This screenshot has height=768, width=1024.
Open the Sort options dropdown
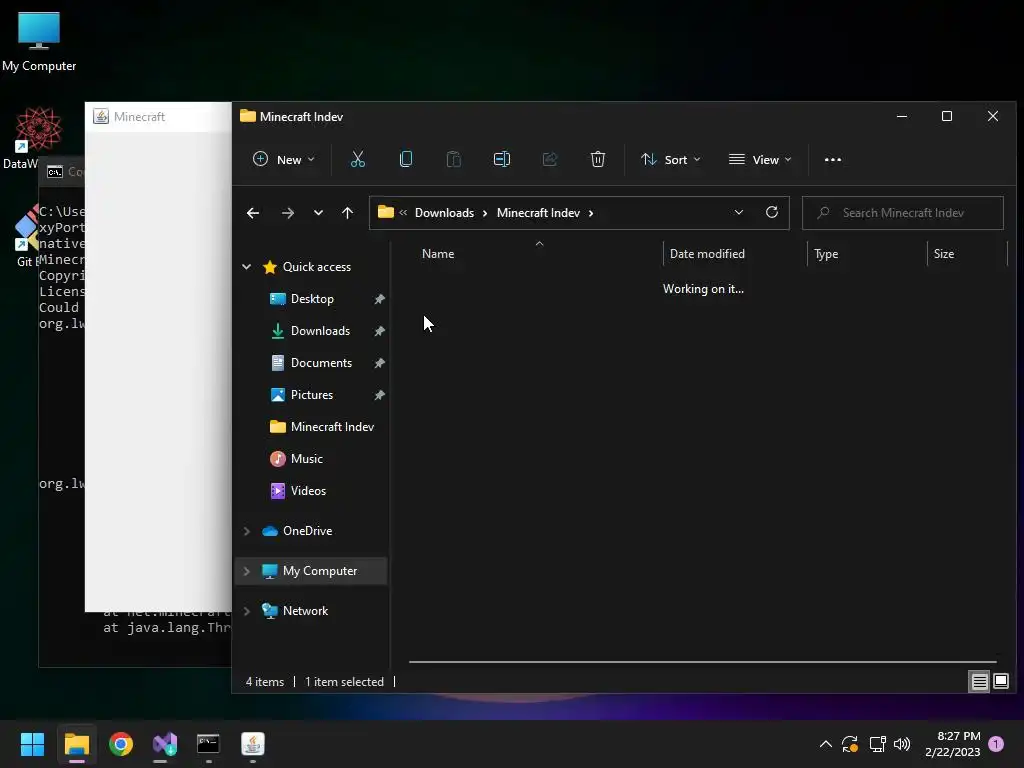pos(671,159)
